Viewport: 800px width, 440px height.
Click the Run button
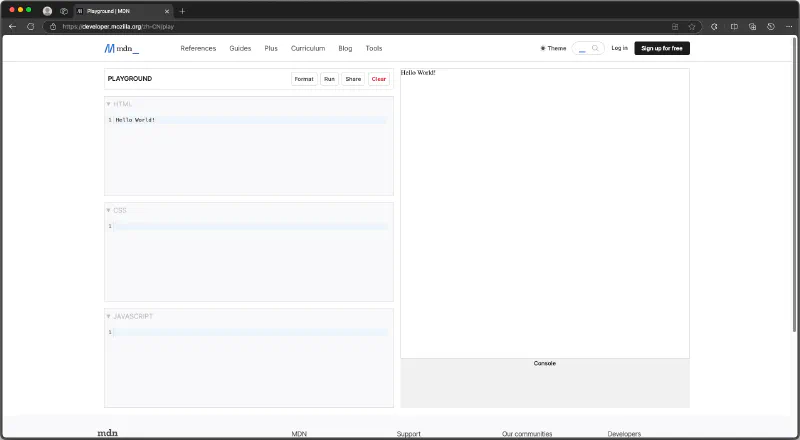click(330, 79)
